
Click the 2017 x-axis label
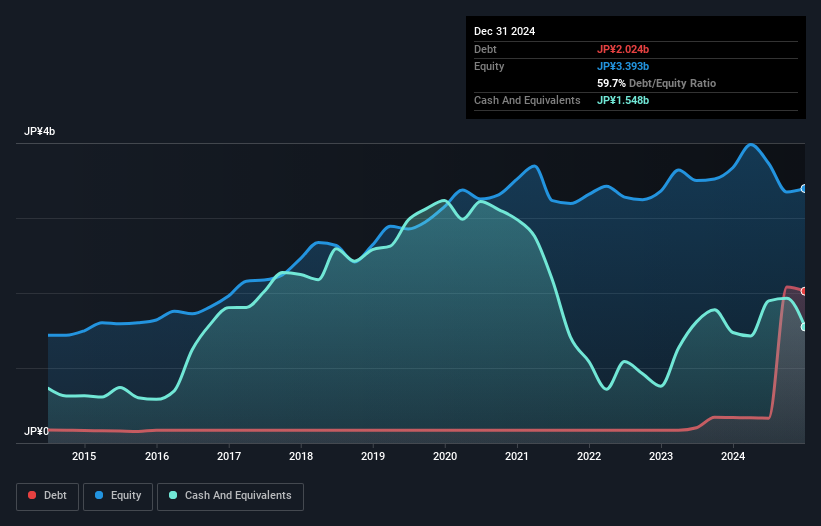tap(229, 456)
